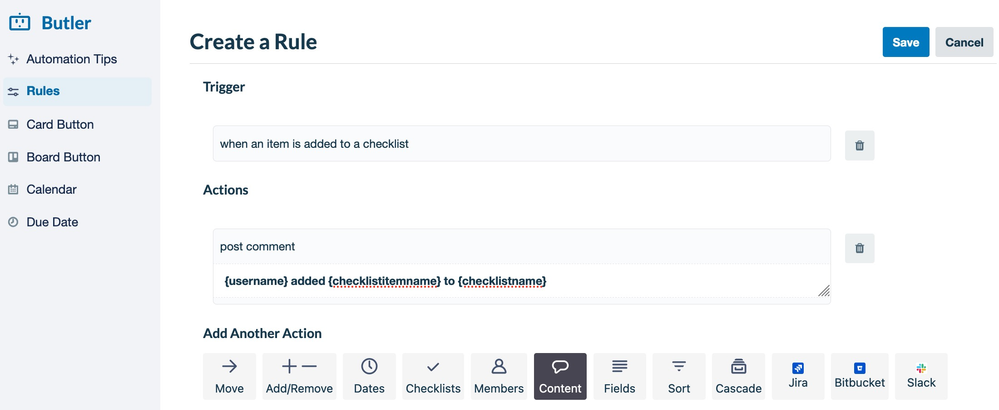Open the Jira actions category
999x410 pixels.
pos(798,376)
